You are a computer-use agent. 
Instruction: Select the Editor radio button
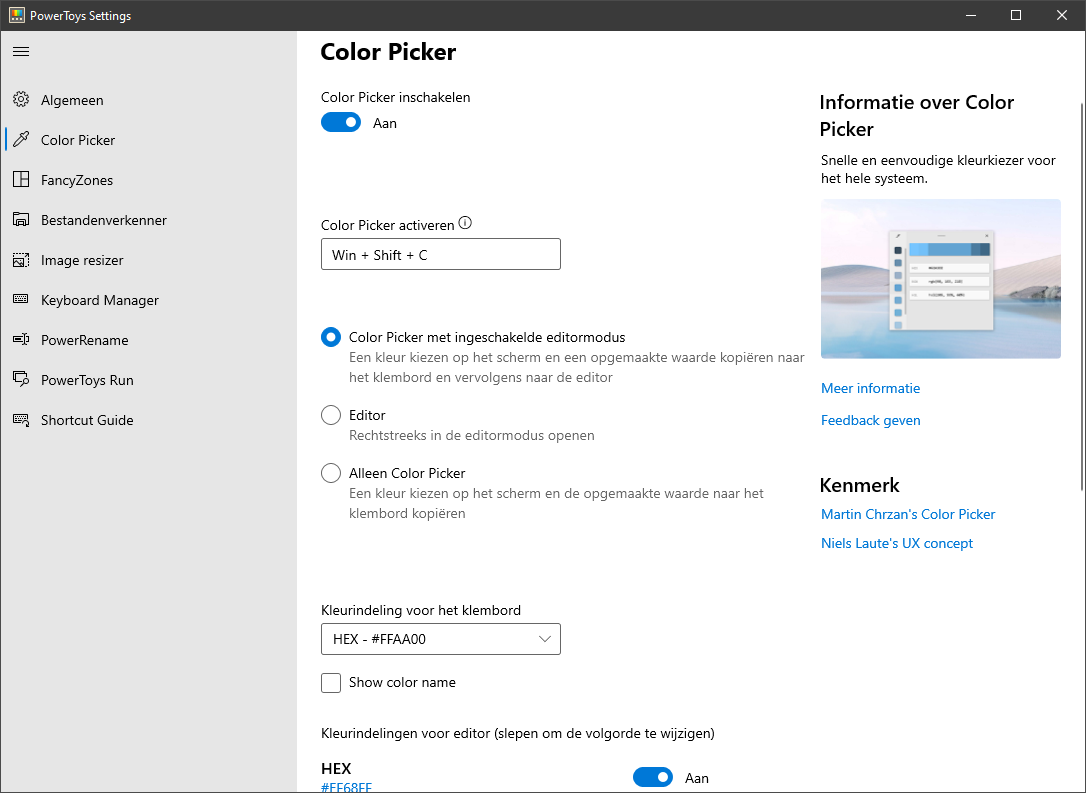[331, 415]
